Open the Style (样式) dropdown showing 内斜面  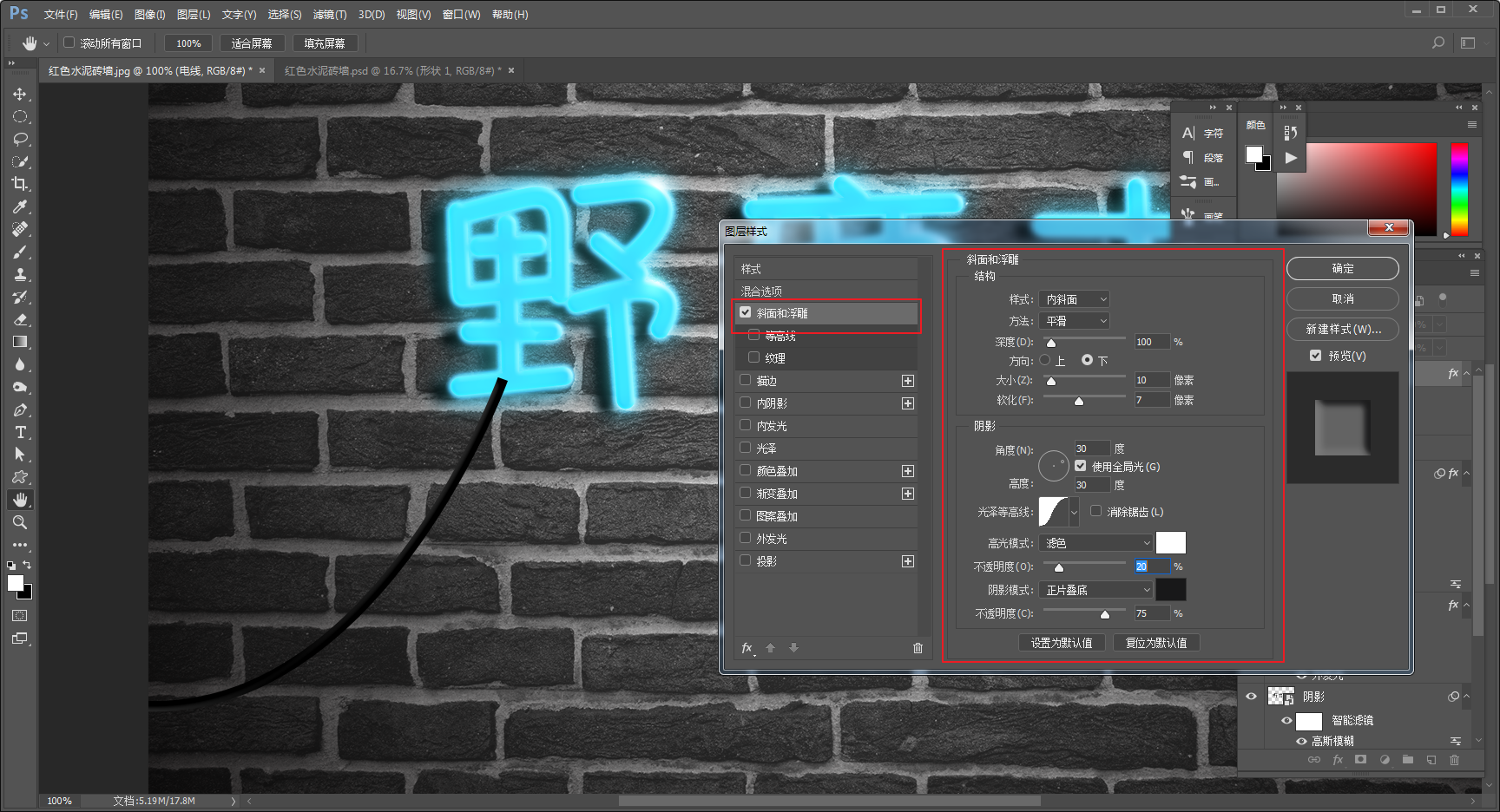pos(1075,299)
